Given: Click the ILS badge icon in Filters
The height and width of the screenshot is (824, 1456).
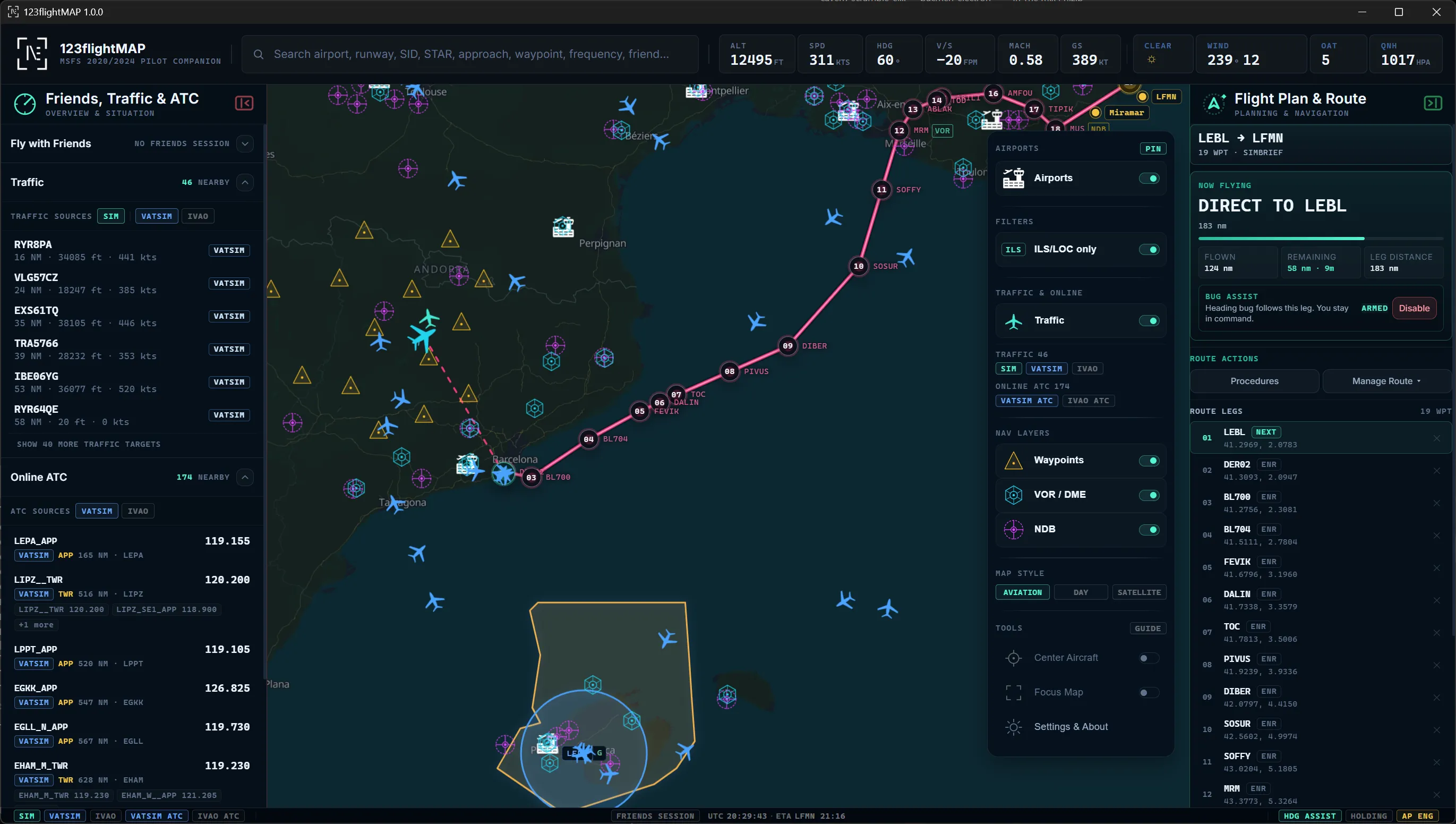Looking at the screenshot, I should (x=1013, y=250).
